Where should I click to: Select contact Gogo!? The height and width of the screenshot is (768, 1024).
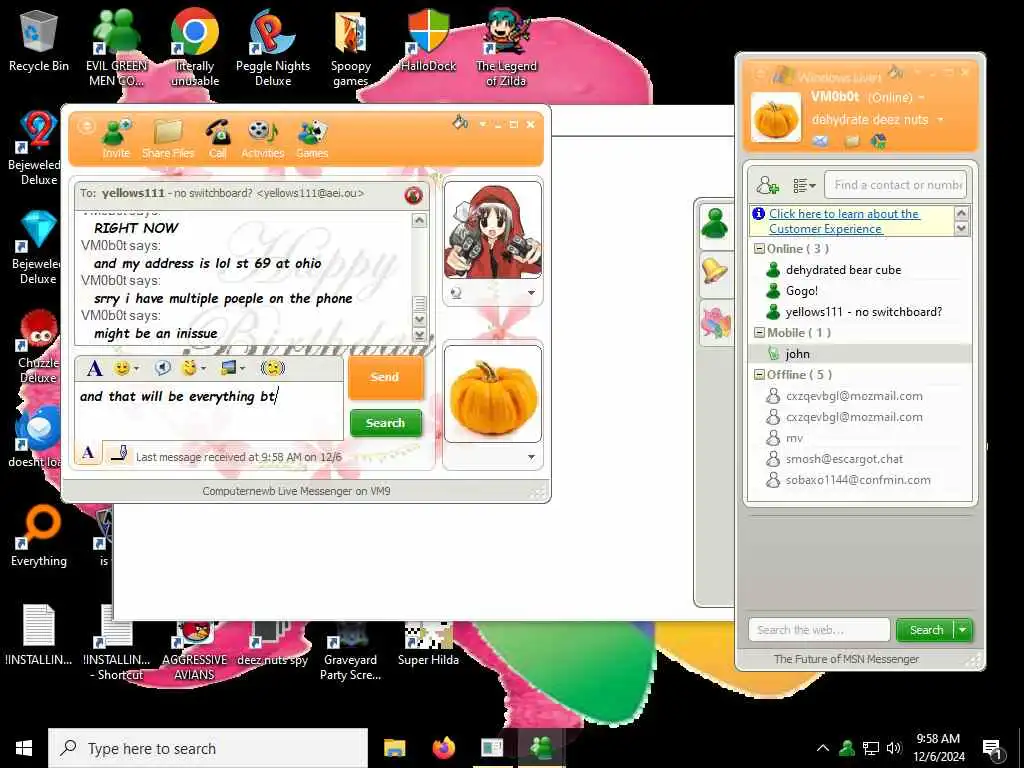[801, 291]
